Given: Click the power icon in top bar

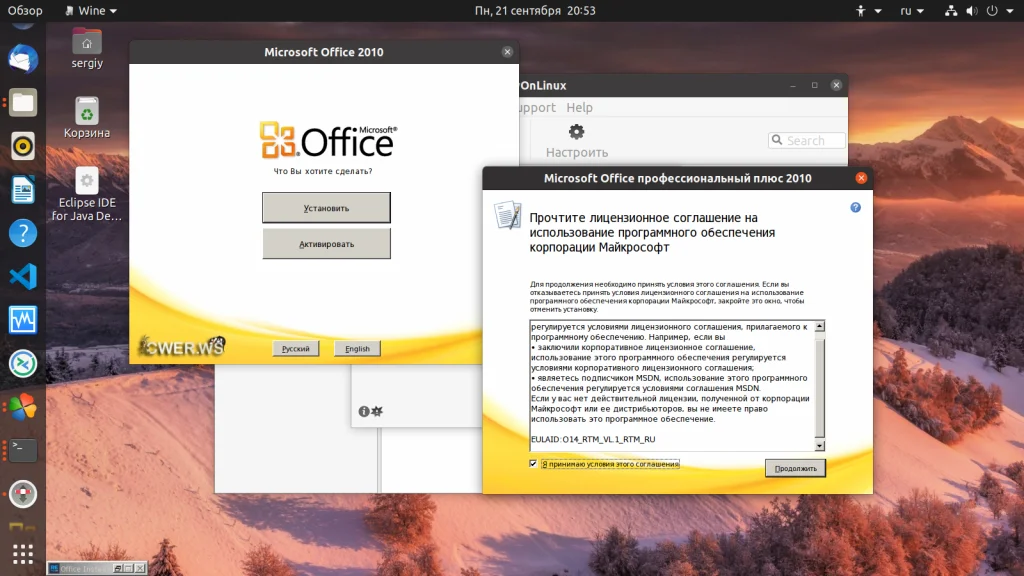Looking at the screenshot, I should (992, 10).
